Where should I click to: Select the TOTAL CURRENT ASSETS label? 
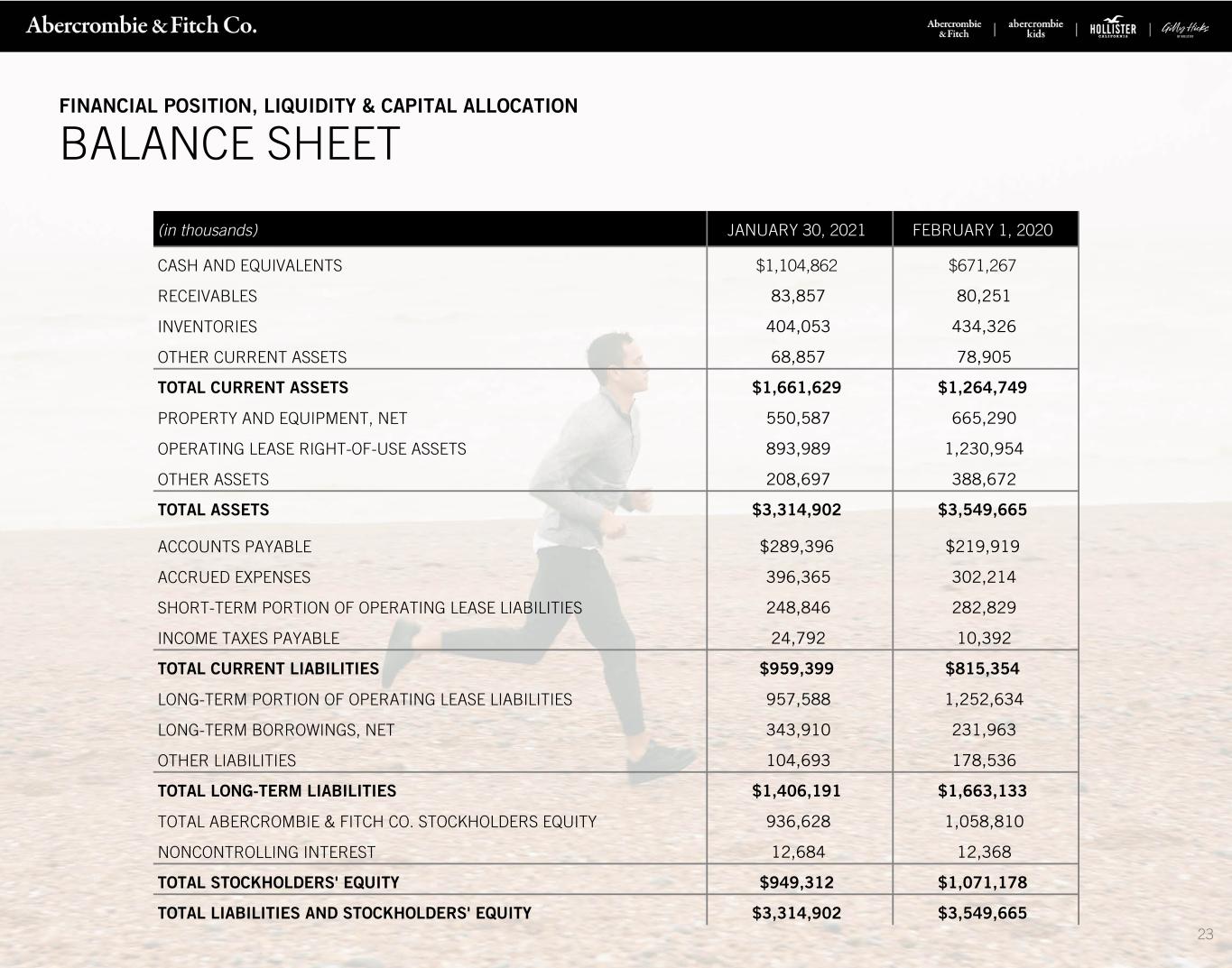253,388
